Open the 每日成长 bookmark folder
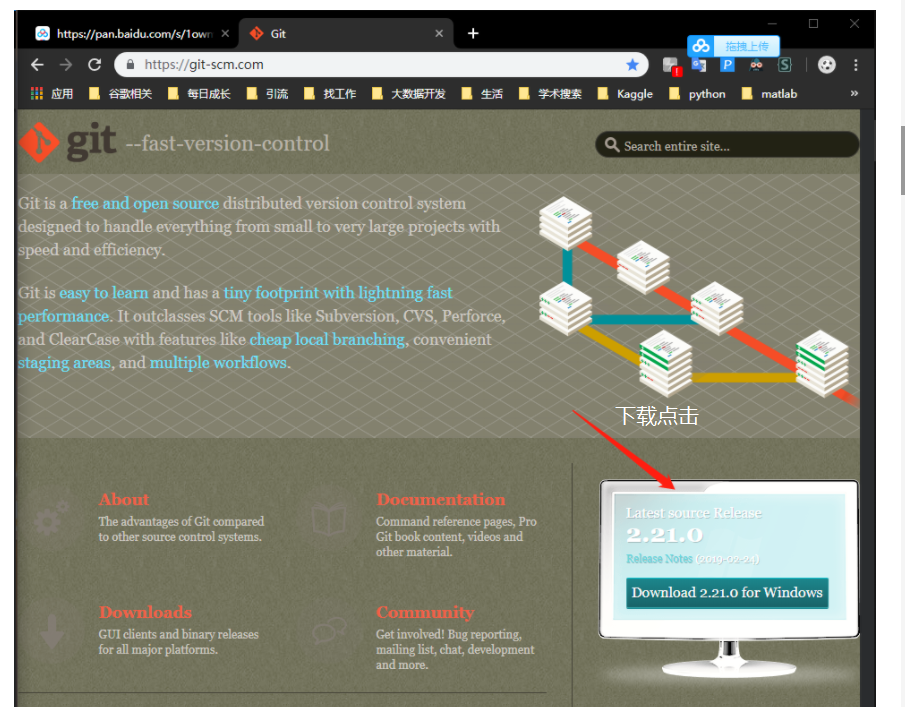The image size is (905, 707). click(x=199, y=93)
